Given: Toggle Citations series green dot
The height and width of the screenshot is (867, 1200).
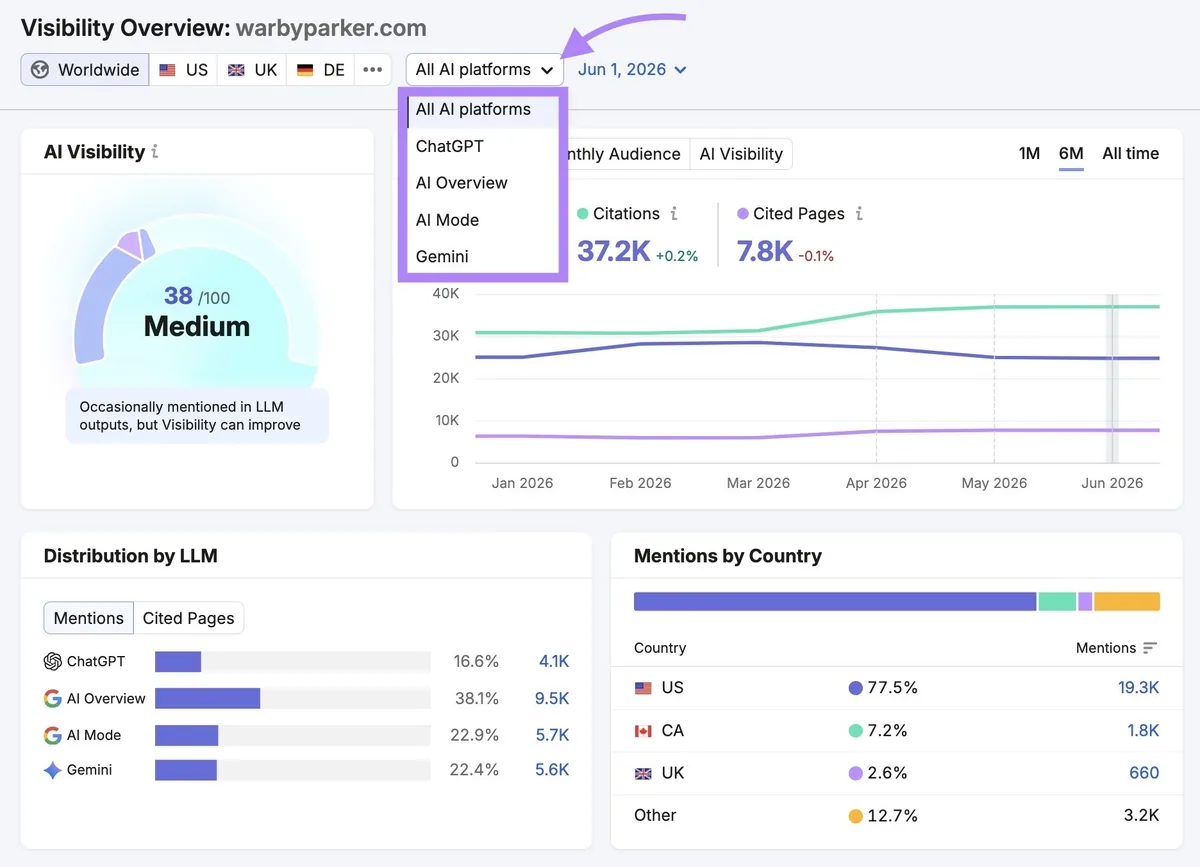Looking at the screenshot, I should click(x=582, y=214).
